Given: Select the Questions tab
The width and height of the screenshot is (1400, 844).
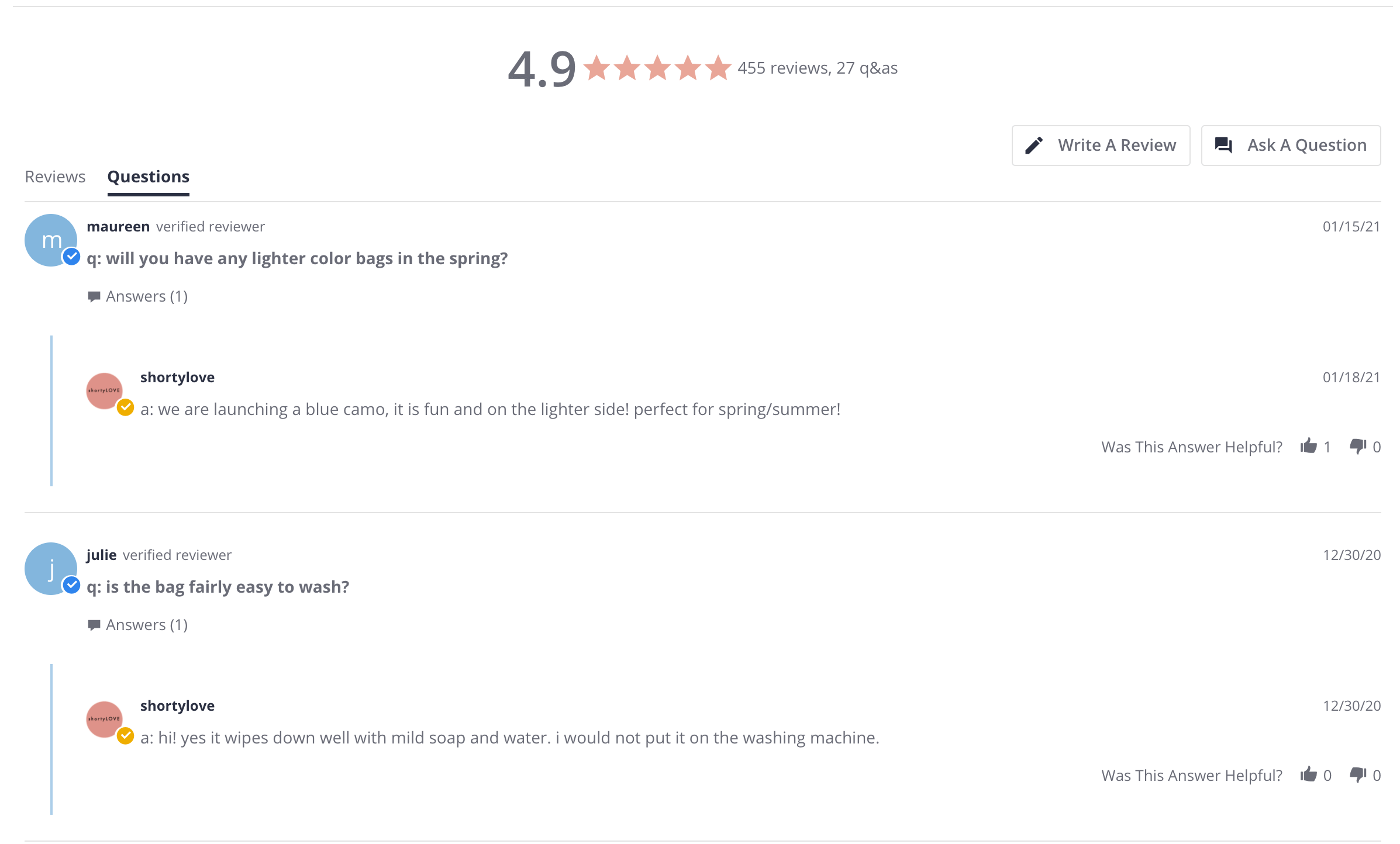Looking at the screenshot, I should 149,177.
